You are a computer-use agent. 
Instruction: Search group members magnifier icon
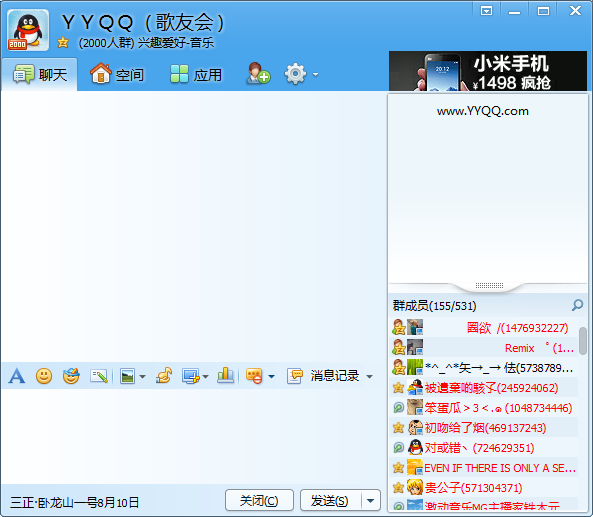(577, 305)
